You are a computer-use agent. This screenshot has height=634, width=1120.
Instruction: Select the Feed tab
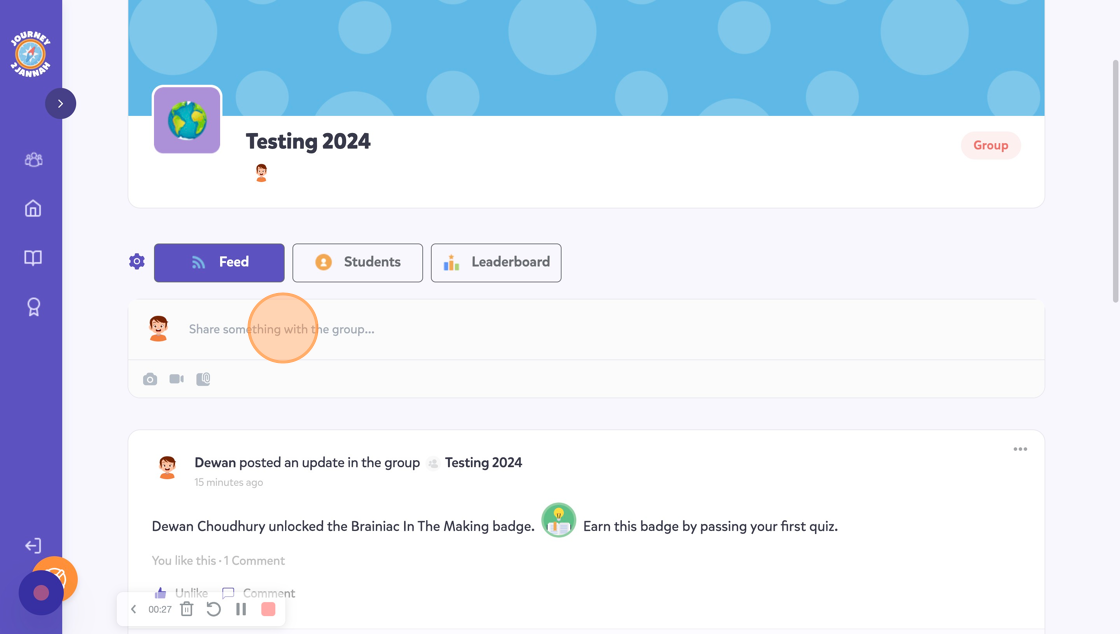[x=219, y=262]
